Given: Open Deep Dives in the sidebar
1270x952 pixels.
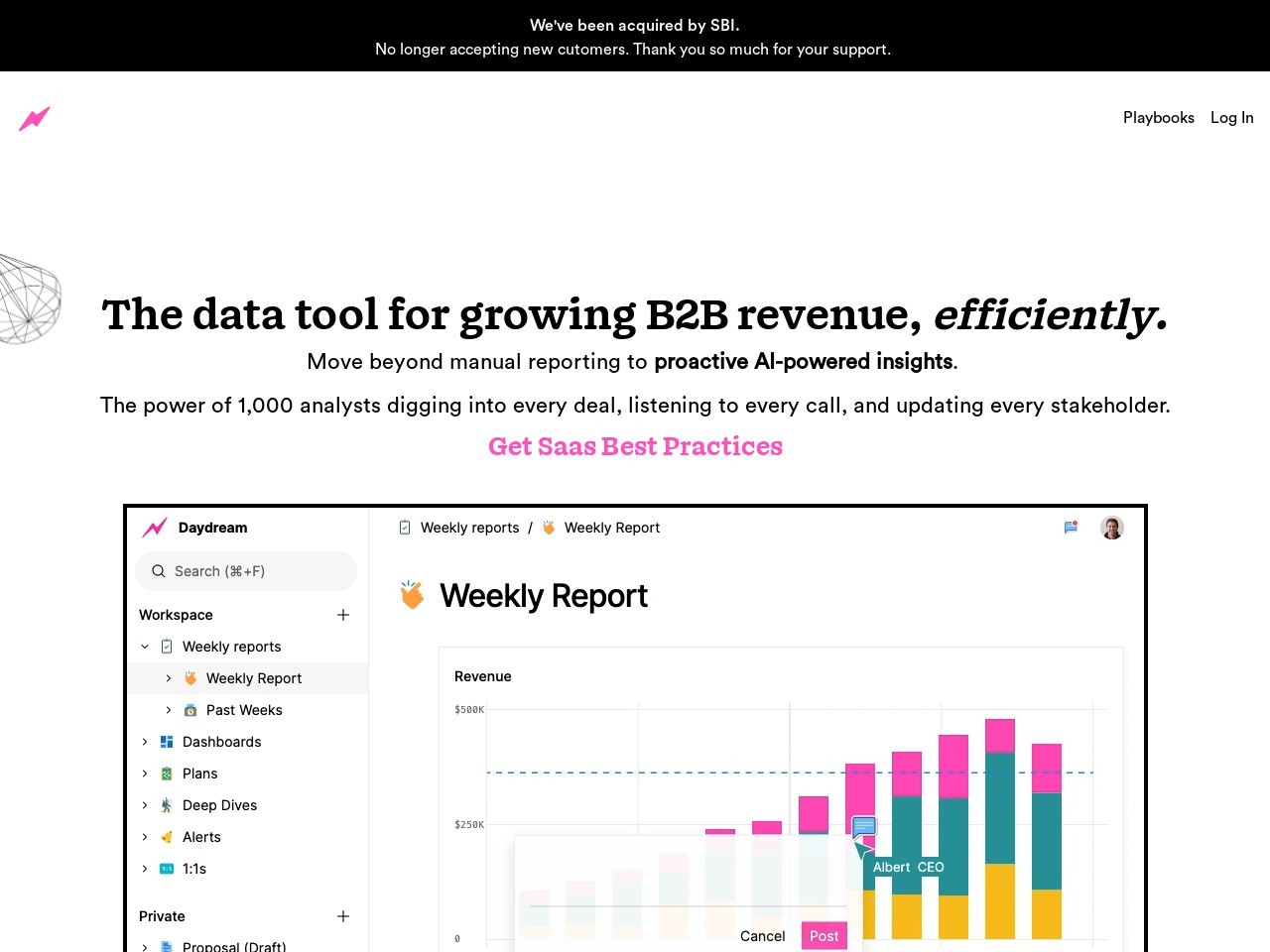Looking at the screenshot, I should pos(220,805).
